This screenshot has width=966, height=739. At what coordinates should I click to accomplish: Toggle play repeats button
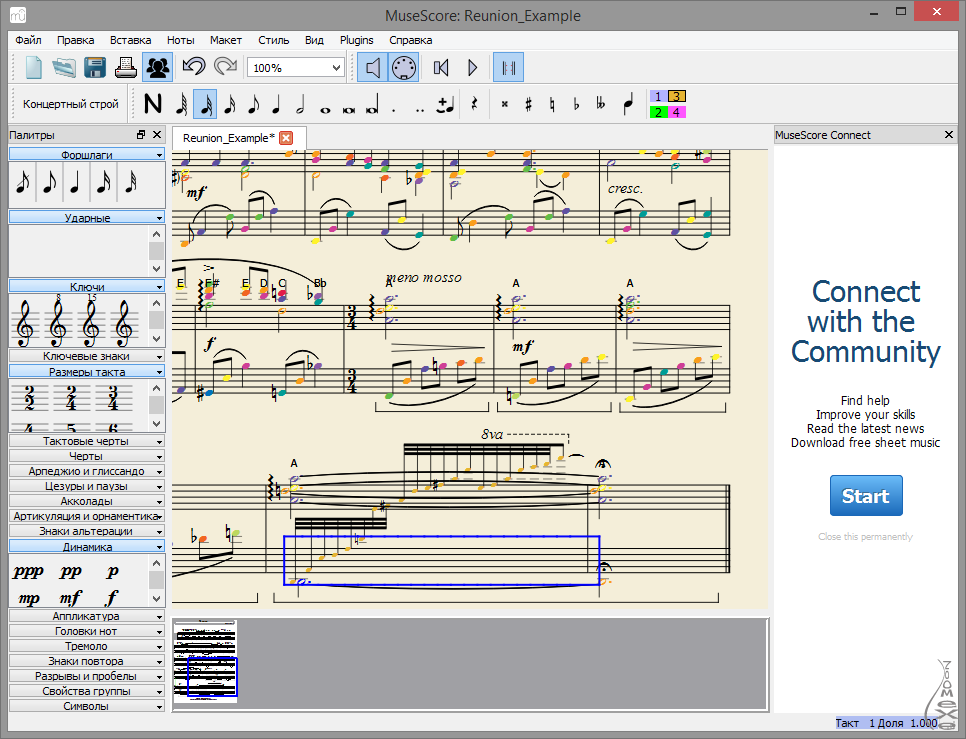[x=509, y=67]
